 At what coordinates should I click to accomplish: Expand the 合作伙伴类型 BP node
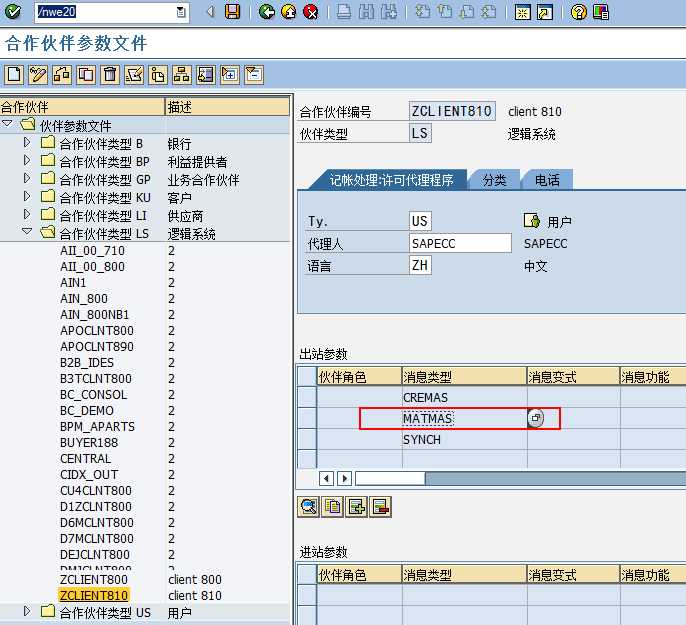[27, 160]
